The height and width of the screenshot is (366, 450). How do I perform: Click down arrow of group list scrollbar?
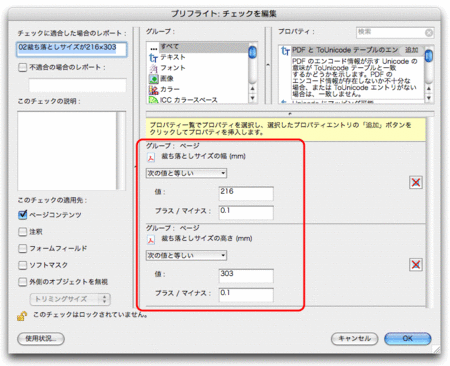point(253,98)
